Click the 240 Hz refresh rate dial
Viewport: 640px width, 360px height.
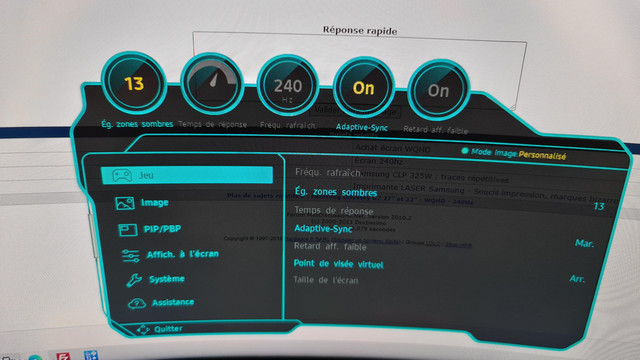288,86
